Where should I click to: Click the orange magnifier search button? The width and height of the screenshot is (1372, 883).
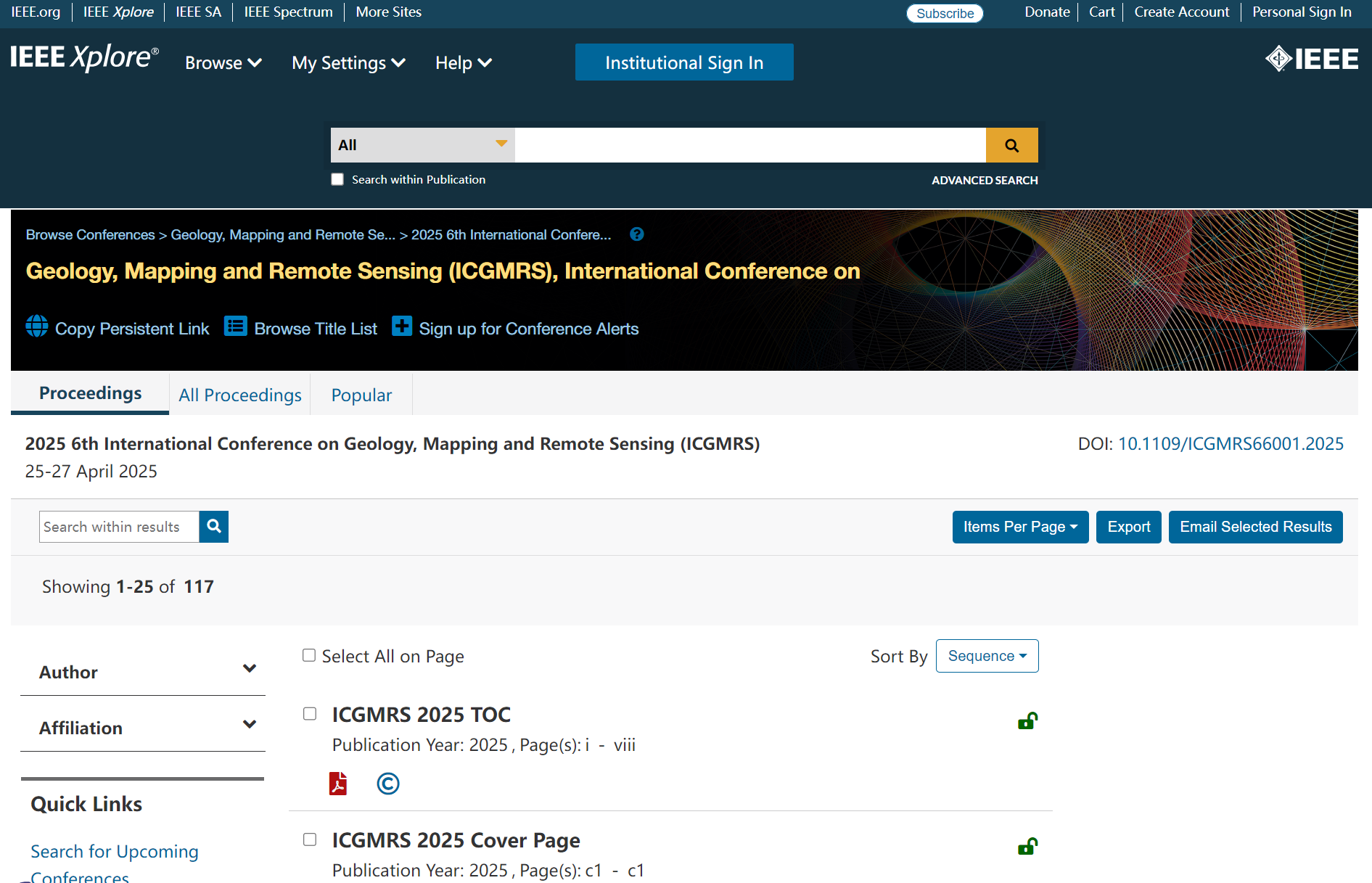[1011, 145]
